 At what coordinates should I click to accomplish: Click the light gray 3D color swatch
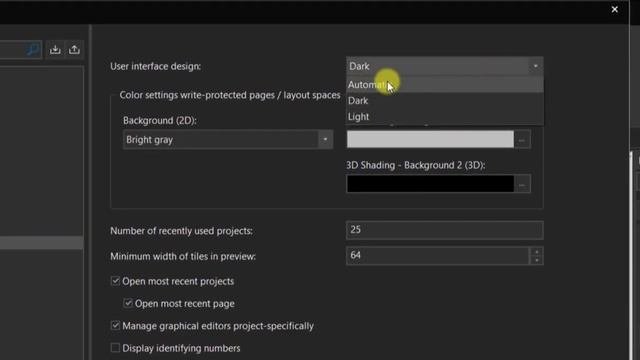pos(430,140)
